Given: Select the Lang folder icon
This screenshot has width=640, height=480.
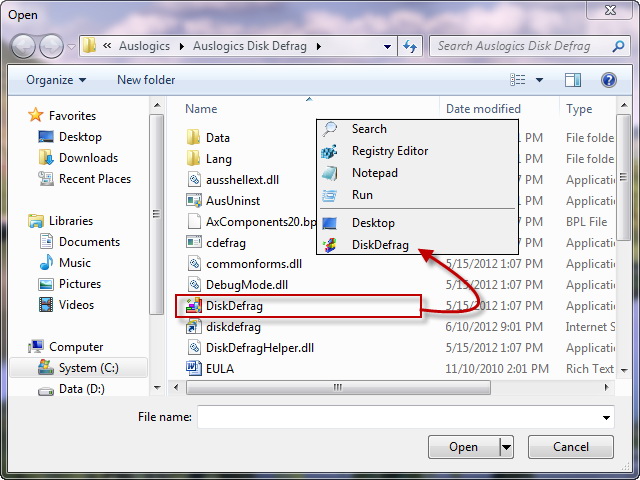Looking at the screenshot, I should 193,158.
